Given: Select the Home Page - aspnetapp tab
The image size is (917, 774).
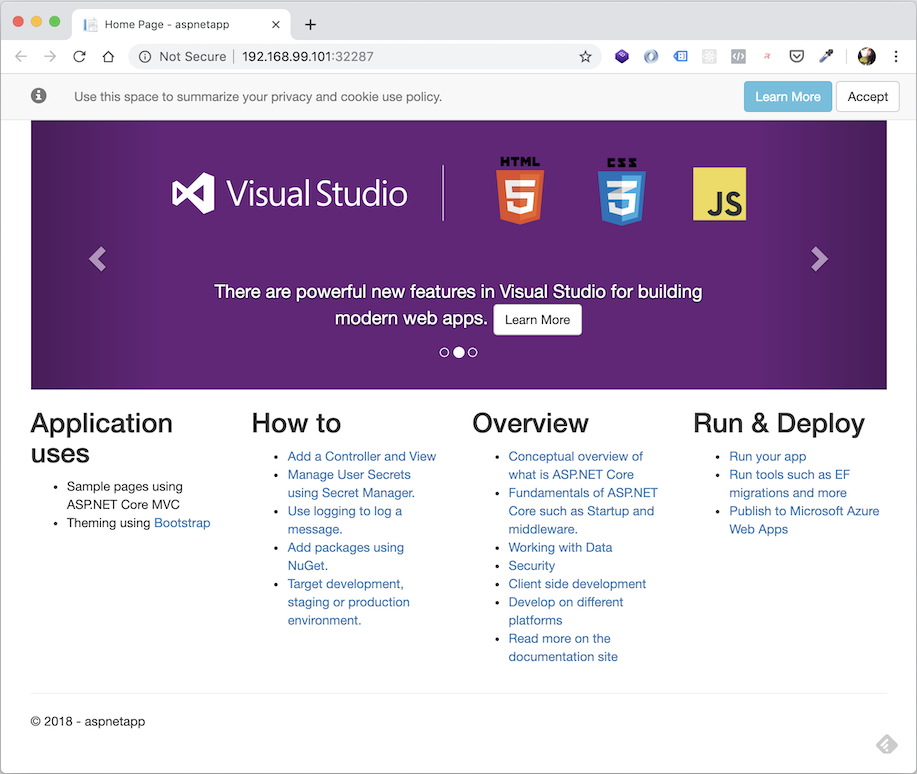Looking at the screenshot, I should (x=181, y=25).
